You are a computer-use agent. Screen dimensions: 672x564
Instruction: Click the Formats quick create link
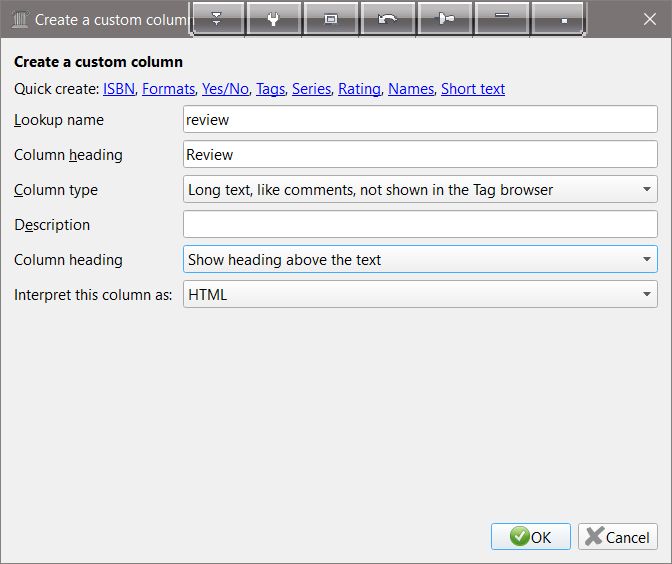[168, 89]
